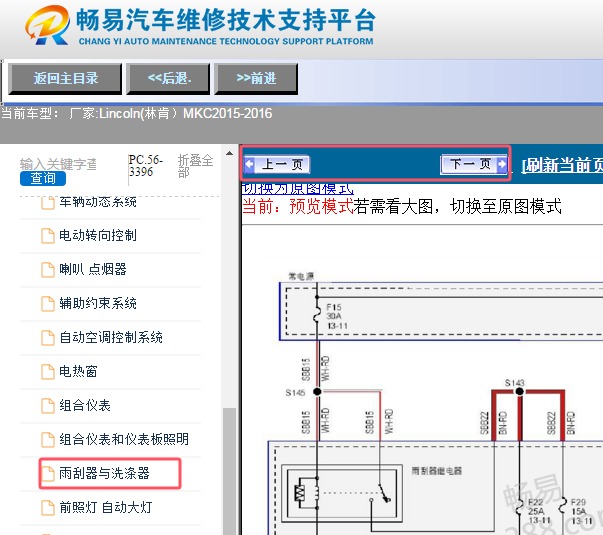Click the right arrow icon on 下一页
Viewport: 603px width, 535px height.
502,164
